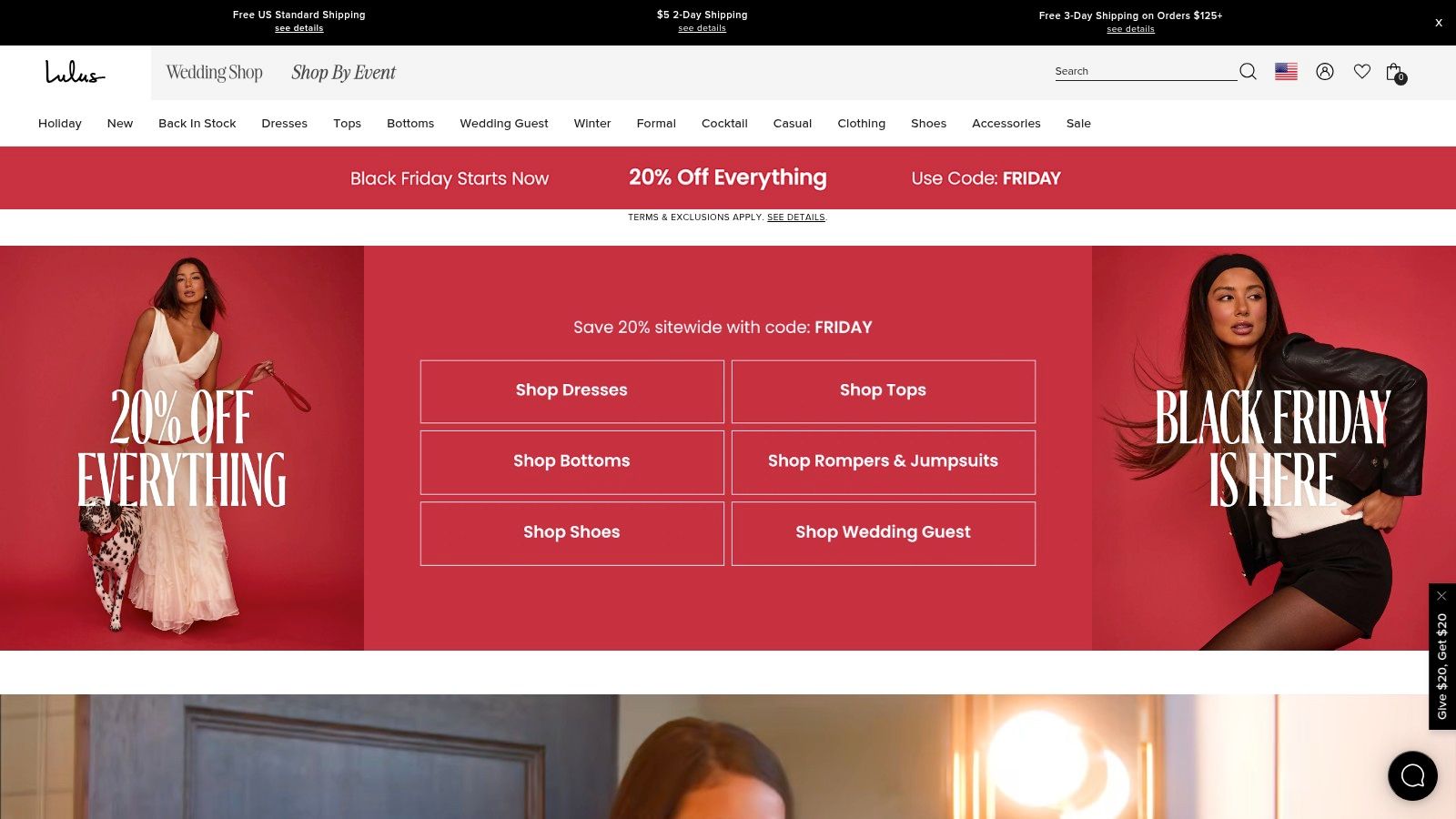The image size is (1456, 819).
Task: Open the Accessories menu
Action: [1006, 123]
